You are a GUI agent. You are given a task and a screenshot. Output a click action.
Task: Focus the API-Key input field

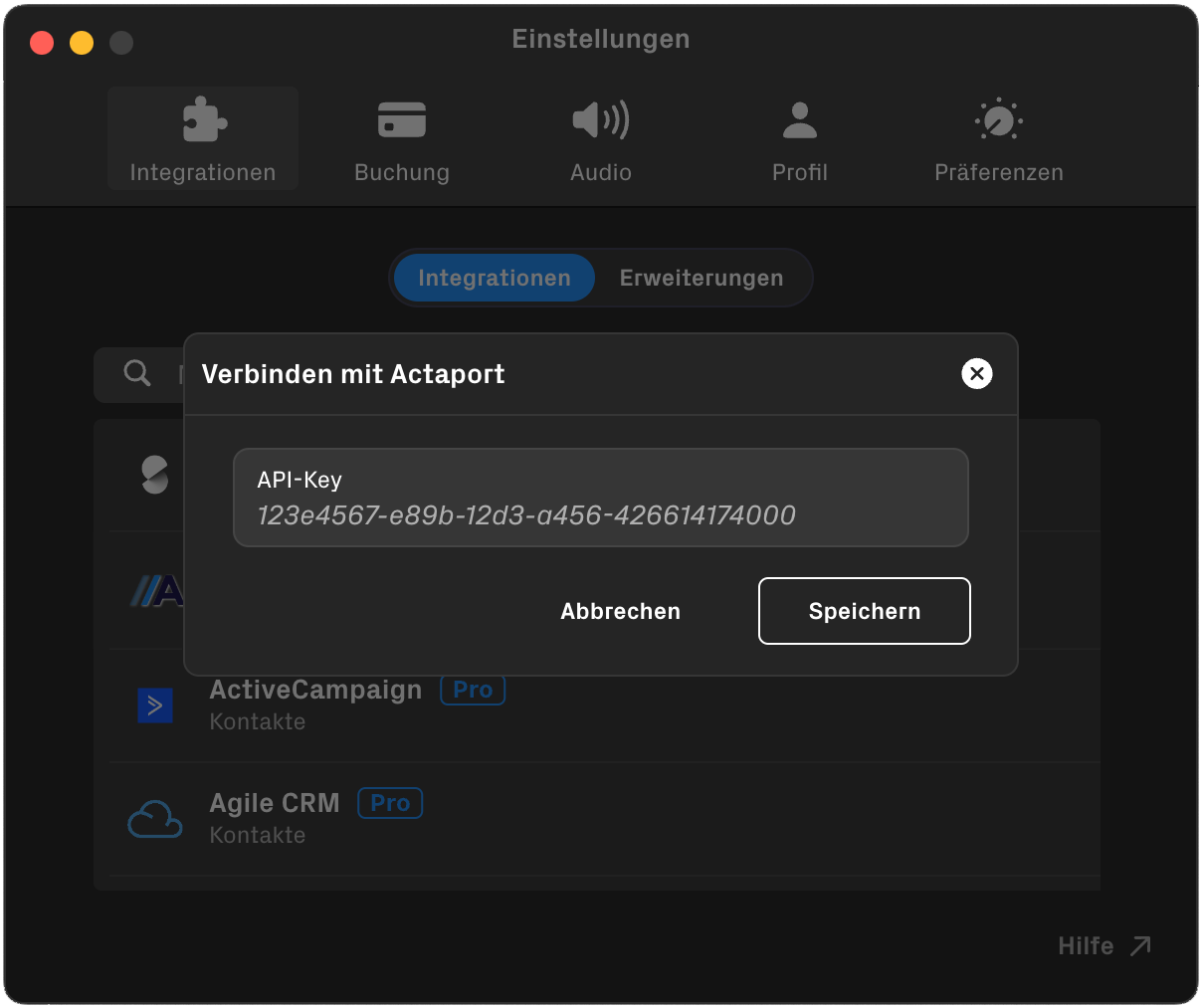pos(600,498)
